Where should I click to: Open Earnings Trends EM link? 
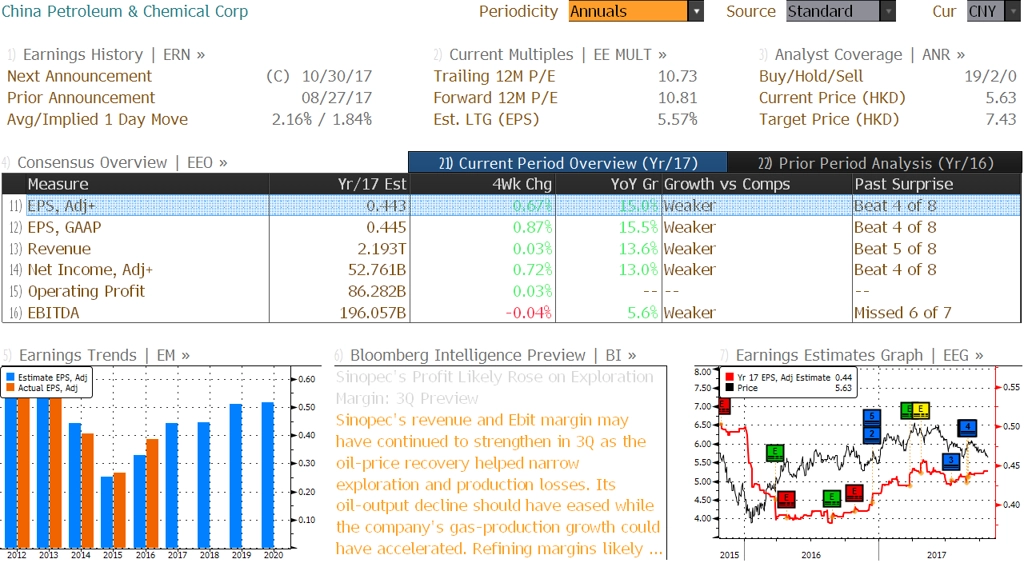(x=104, y=355)
